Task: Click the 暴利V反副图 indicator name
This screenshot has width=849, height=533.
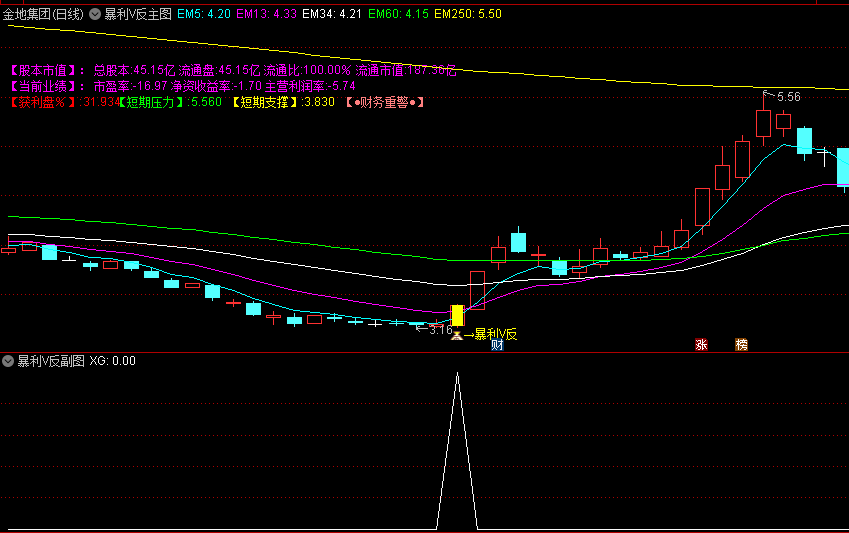Action: click(x=51, y=361)
